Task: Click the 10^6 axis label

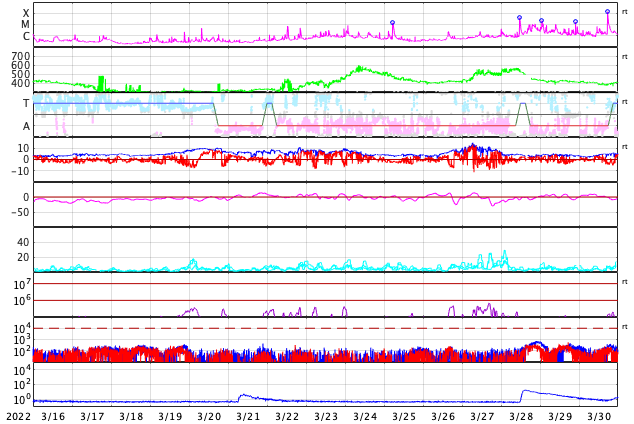Action: (22, 301)
